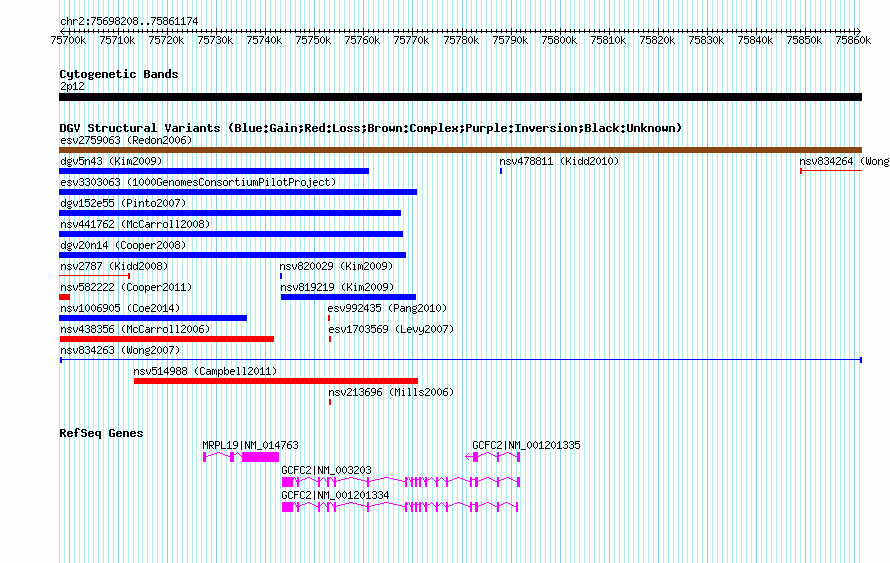Click the 75820k ruler tick label
The width and height of the screenshot is (890, 563).
tap(657, 41)
